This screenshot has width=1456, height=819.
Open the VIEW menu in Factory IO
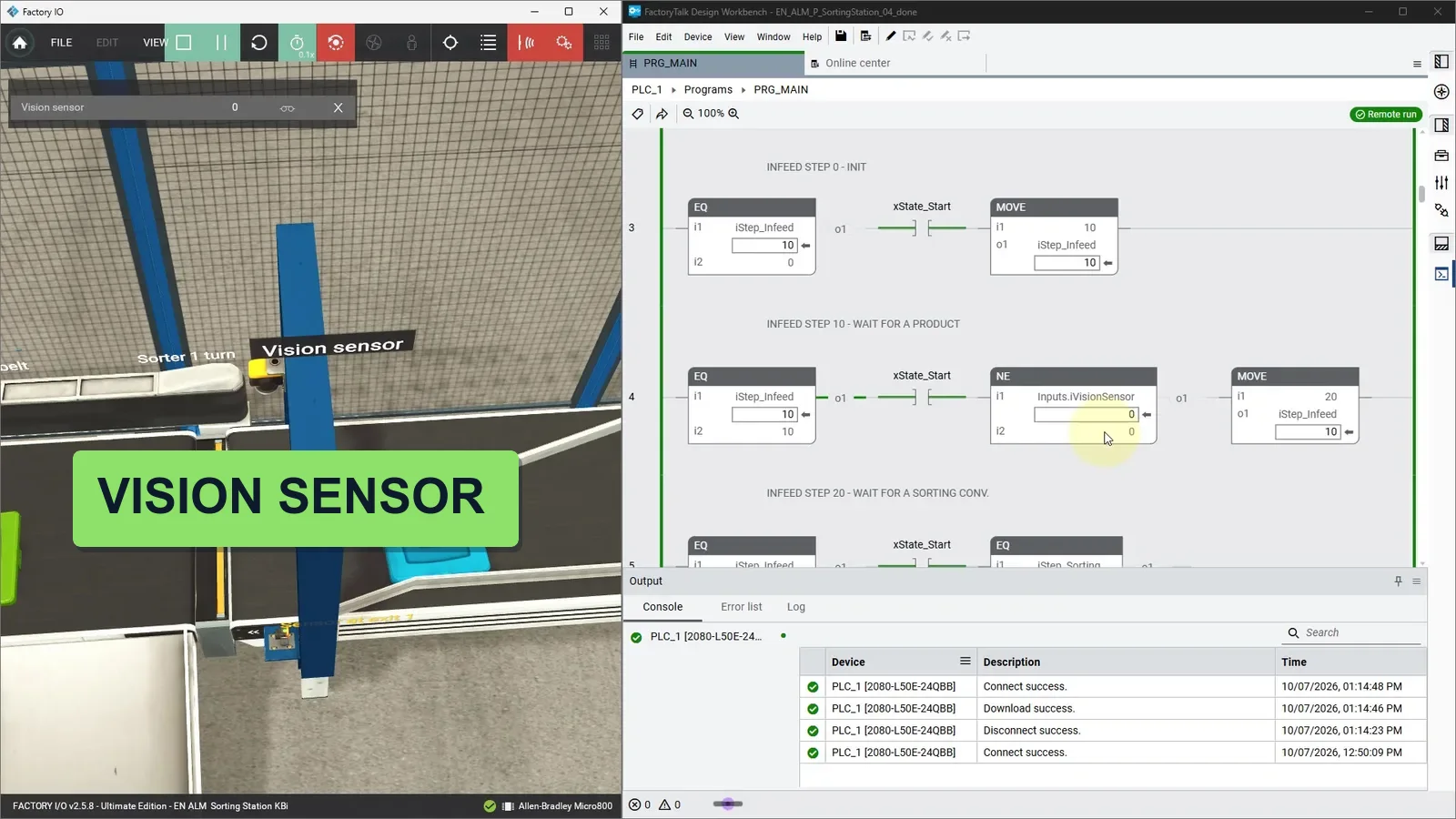[x=155, y=43]
